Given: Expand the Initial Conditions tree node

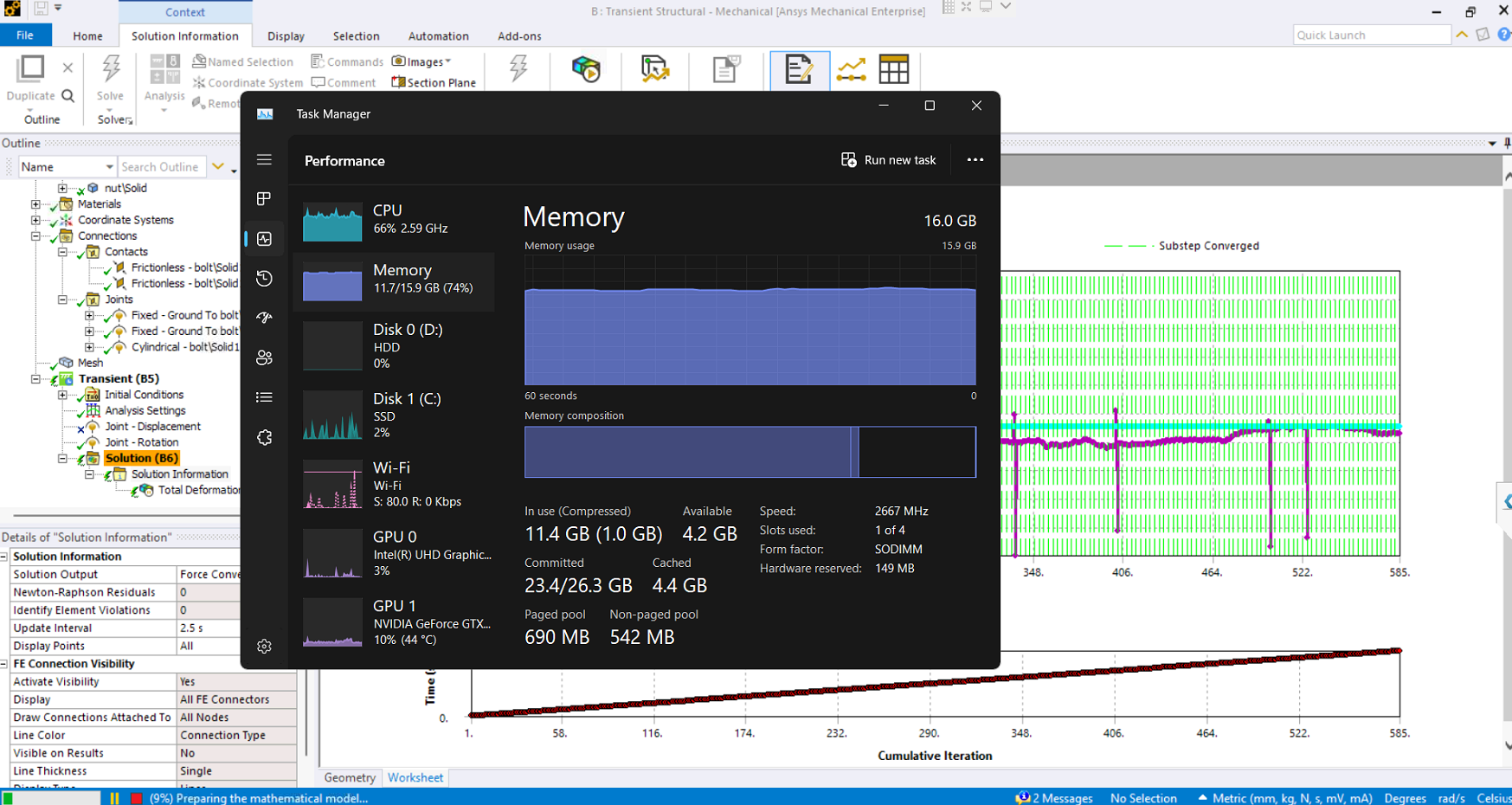Looking at the screenshot, I should [62, 395].
